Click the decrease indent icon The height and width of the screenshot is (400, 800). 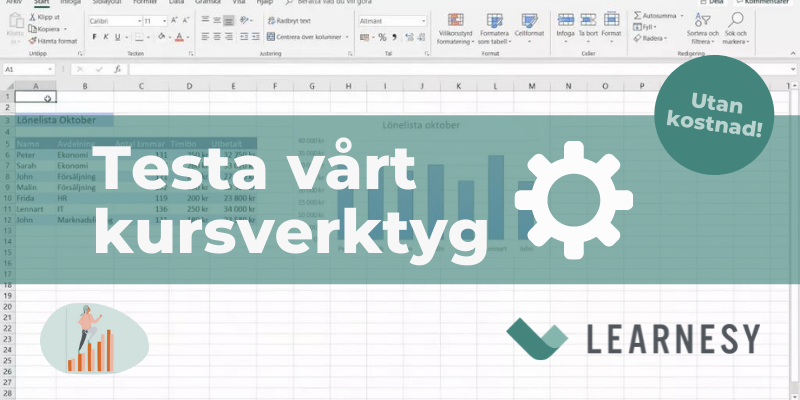244,37
